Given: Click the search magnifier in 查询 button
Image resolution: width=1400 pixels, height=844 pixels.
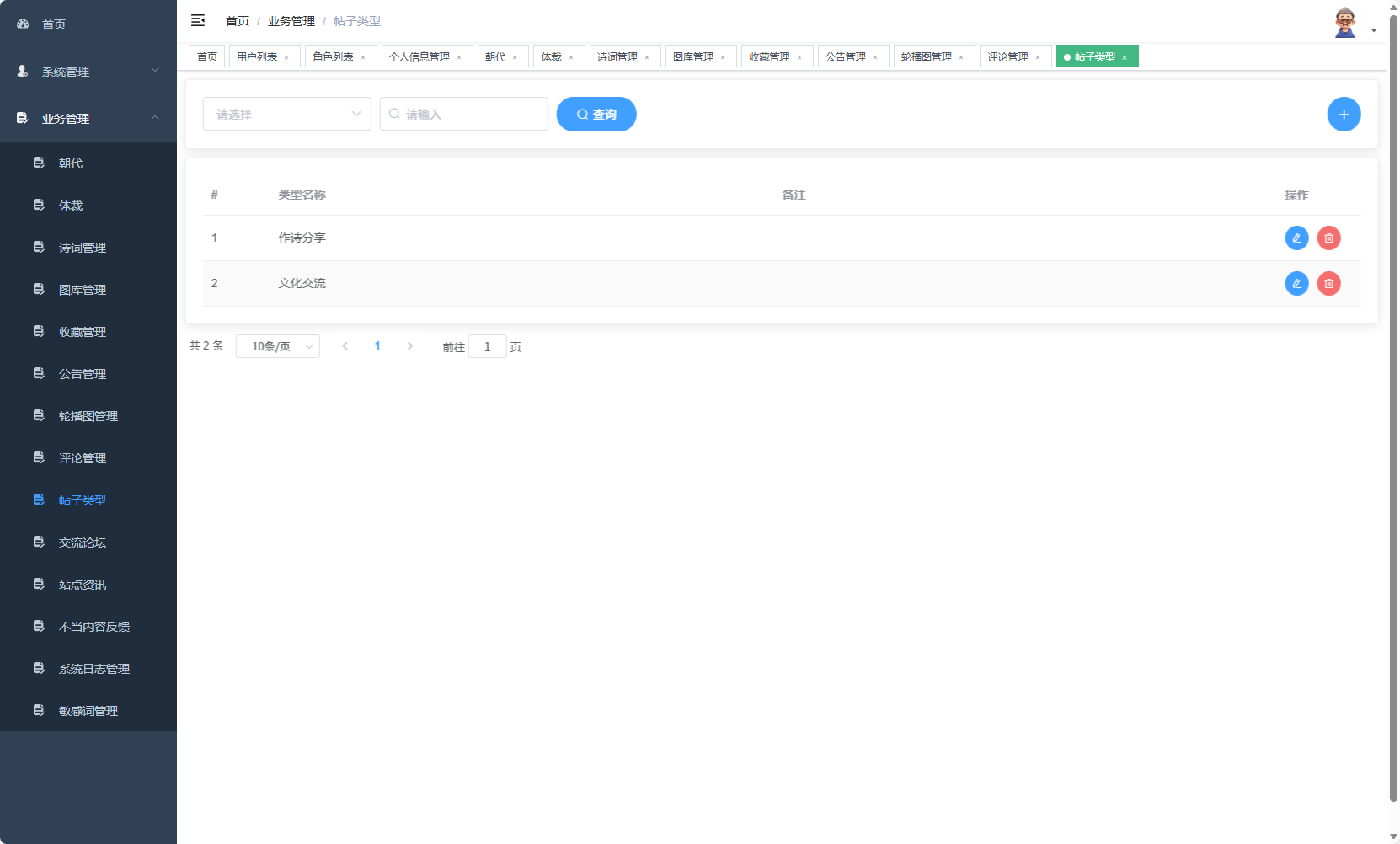Looking at the screenshot, I should pos(580,114).
